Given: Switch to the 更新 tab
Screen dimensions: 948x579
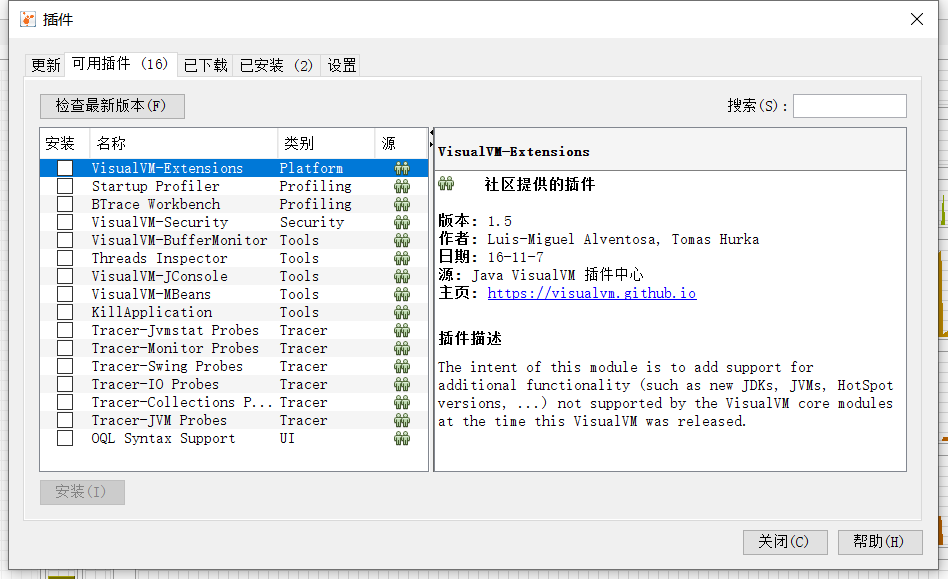Looking at the screenshot, I should pos(45,65).
